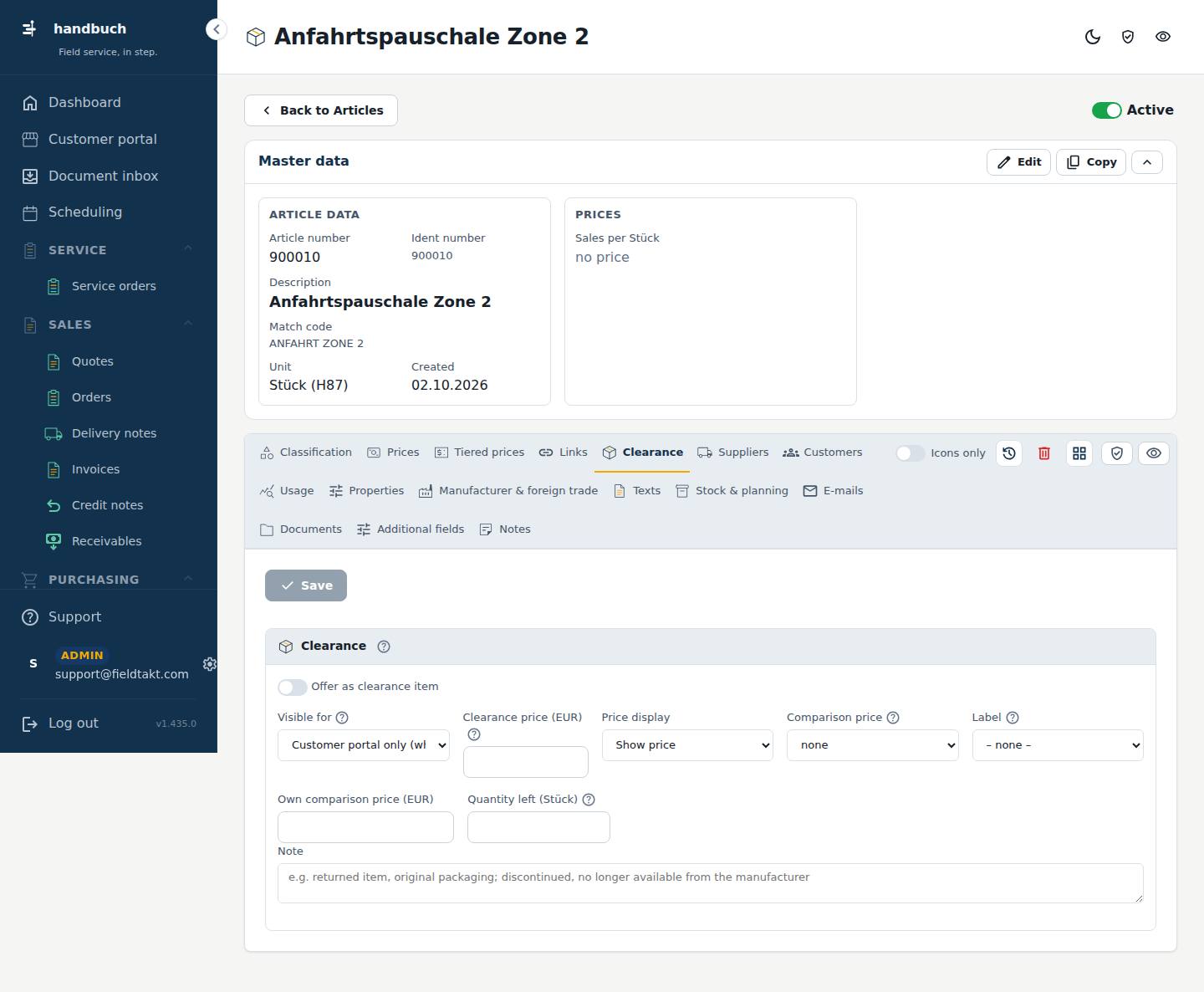Click Back to Articles button
This screenshot has width=1204, height=992.
(321, 110)
